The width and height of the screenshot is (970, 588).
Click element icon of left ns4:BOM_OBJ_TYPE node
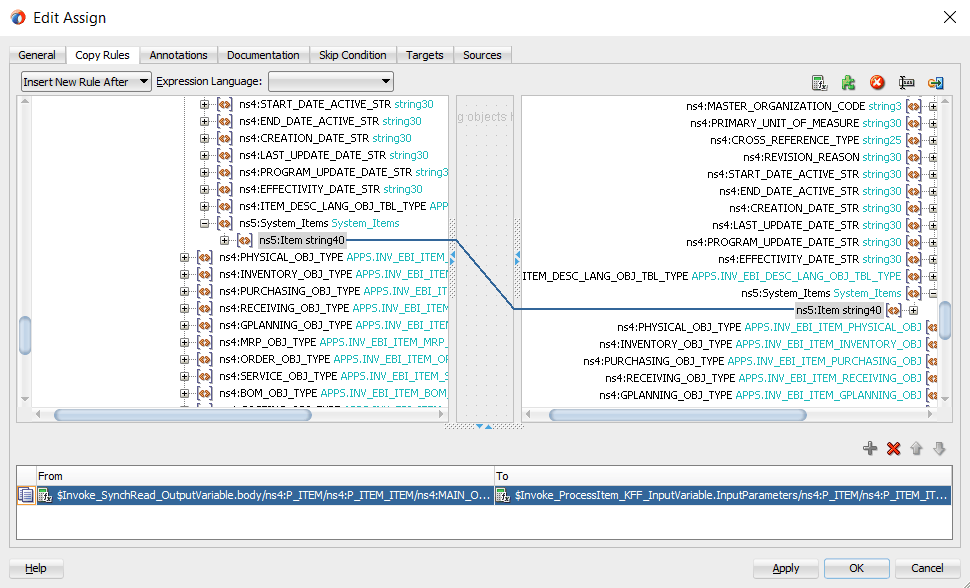205,394
